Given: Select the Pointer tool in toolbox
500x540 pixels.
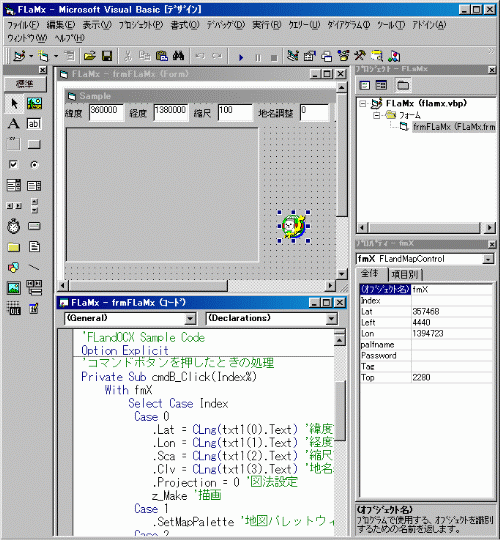Looking at the screenshot, I should tap(14, 103).
